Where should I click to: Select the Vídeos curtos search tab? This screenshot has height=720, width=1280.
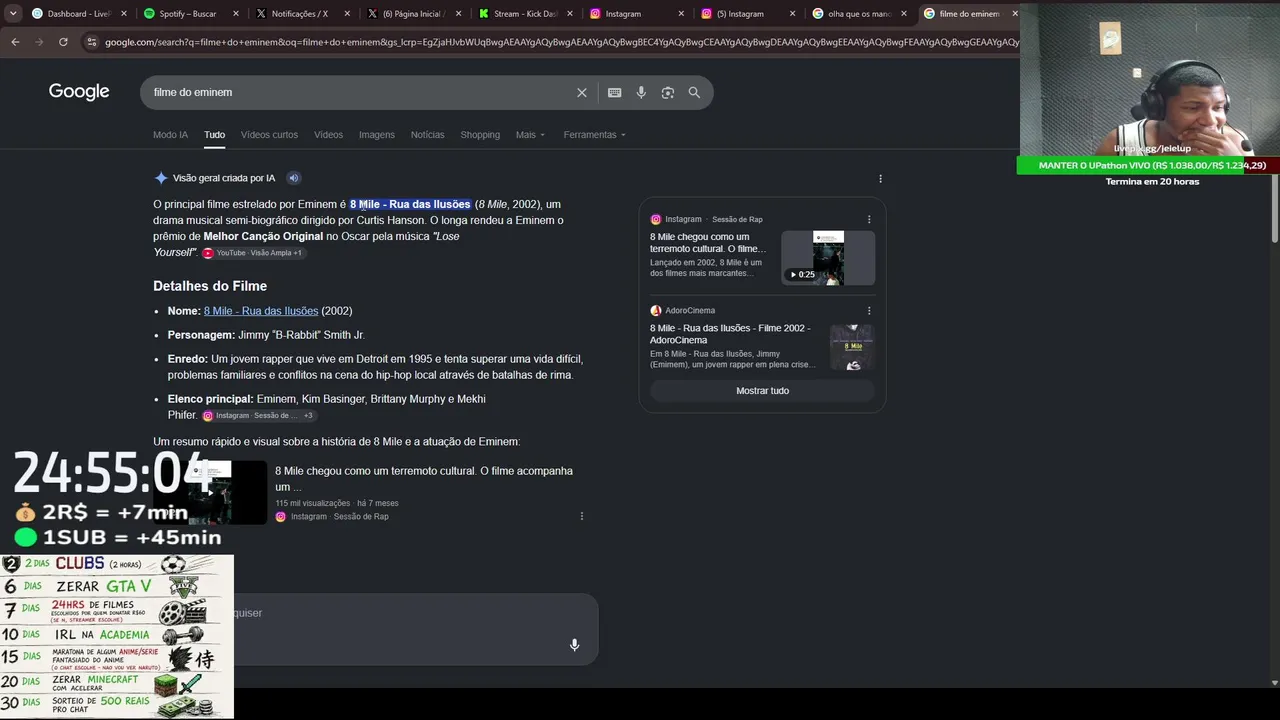(269, 135)
